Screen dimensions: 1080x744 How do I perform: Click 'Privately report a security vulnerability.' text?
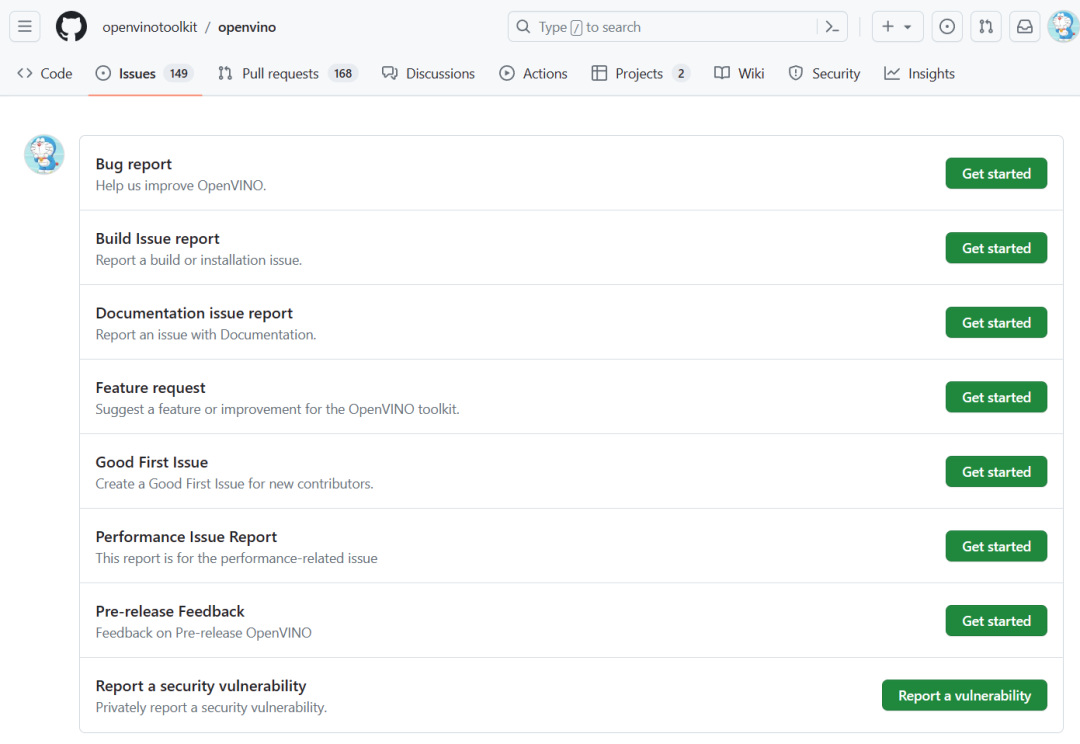[x=211, y=707]
